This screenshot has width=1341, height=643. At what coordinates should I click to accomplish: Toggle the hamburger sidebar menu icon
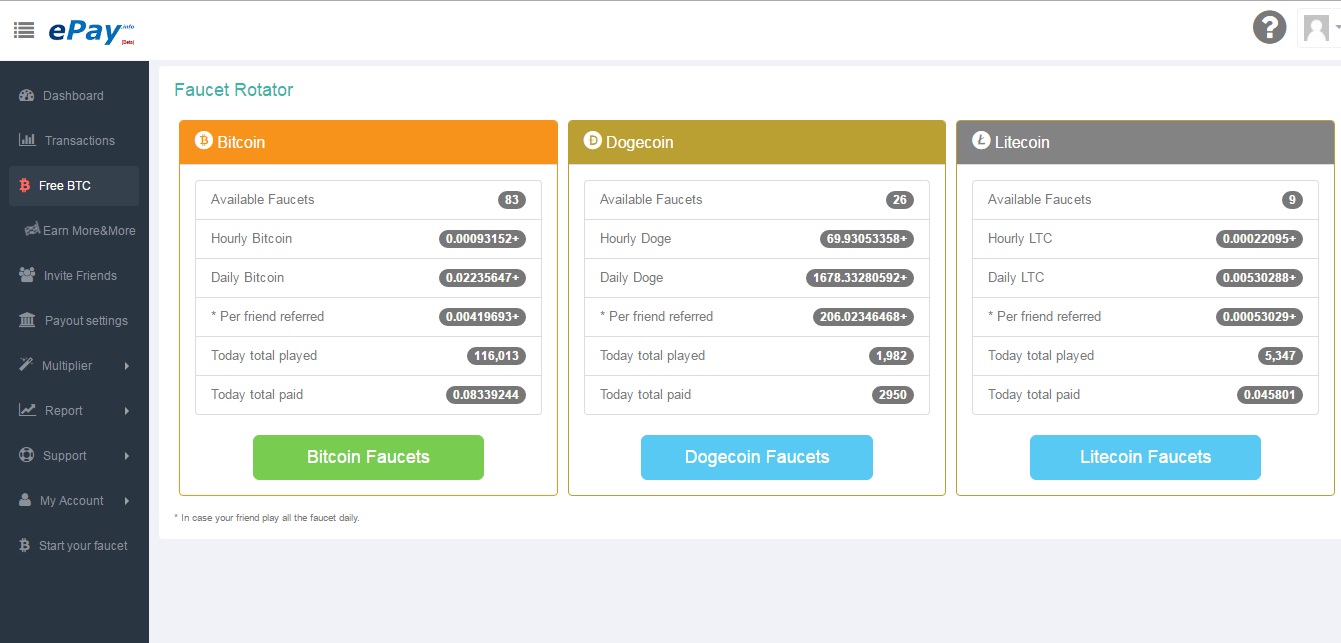click(x=24, y=31)
